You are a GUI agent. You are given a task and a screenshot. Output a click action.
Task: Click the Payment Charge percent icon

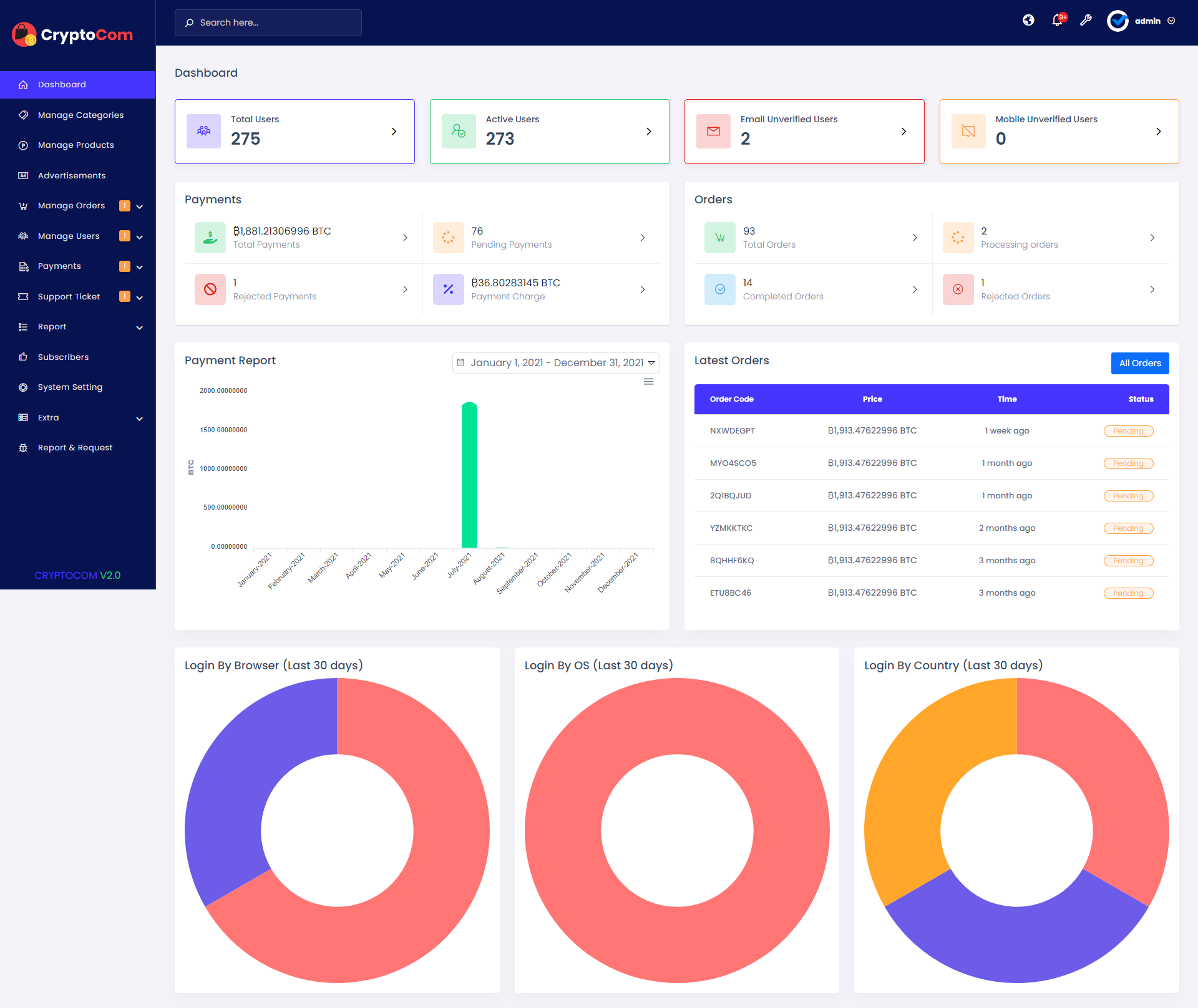[448, 289]
